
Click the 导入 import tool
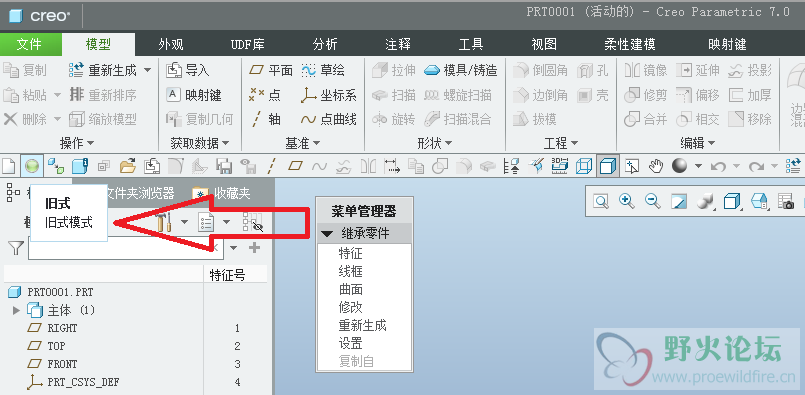pos(188,70)
